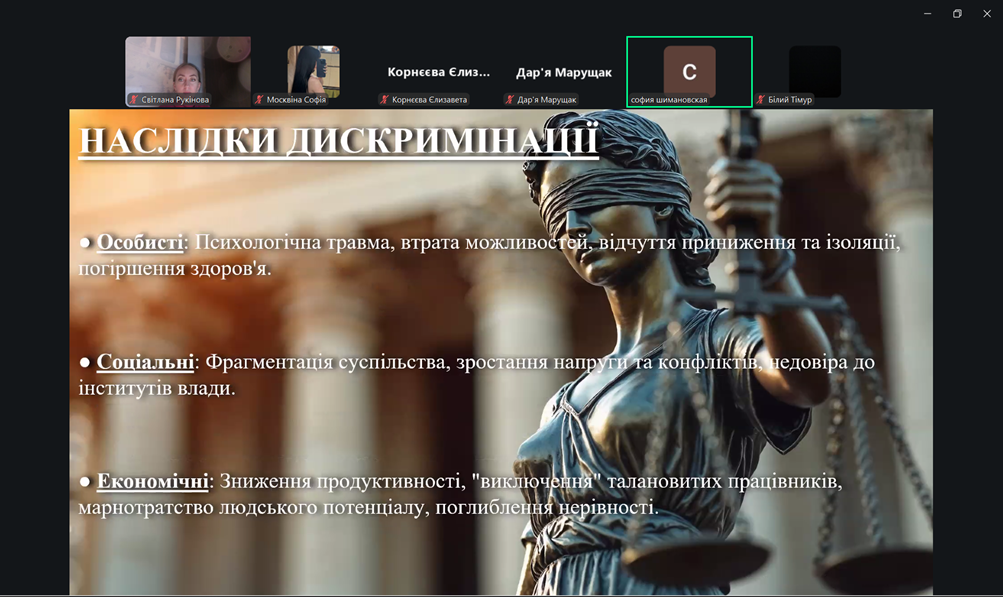Click muted mic icon beside Білий Тімур
This screenshot has height=597, width=1003.
click(761, 100)
